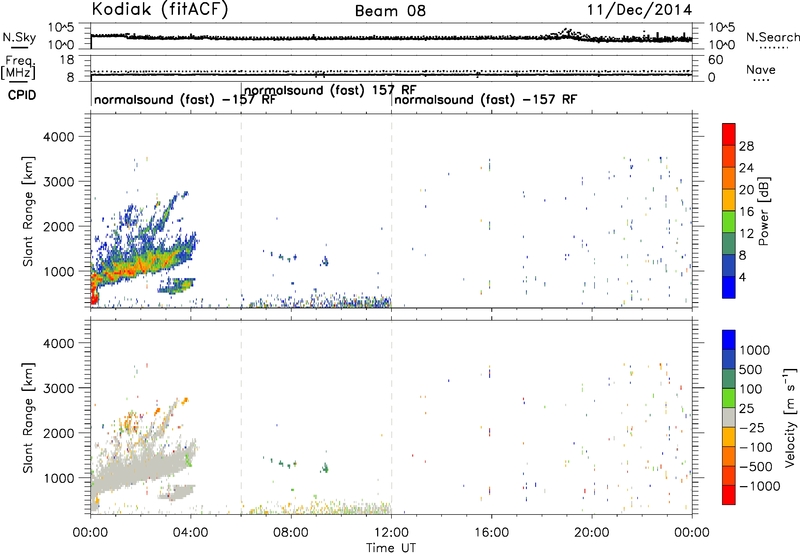This screenshot has height=554, width=800.
Task: Click the "normalsound (fast) -157 RF" label starting at 00:00
Action: point(185,99)
